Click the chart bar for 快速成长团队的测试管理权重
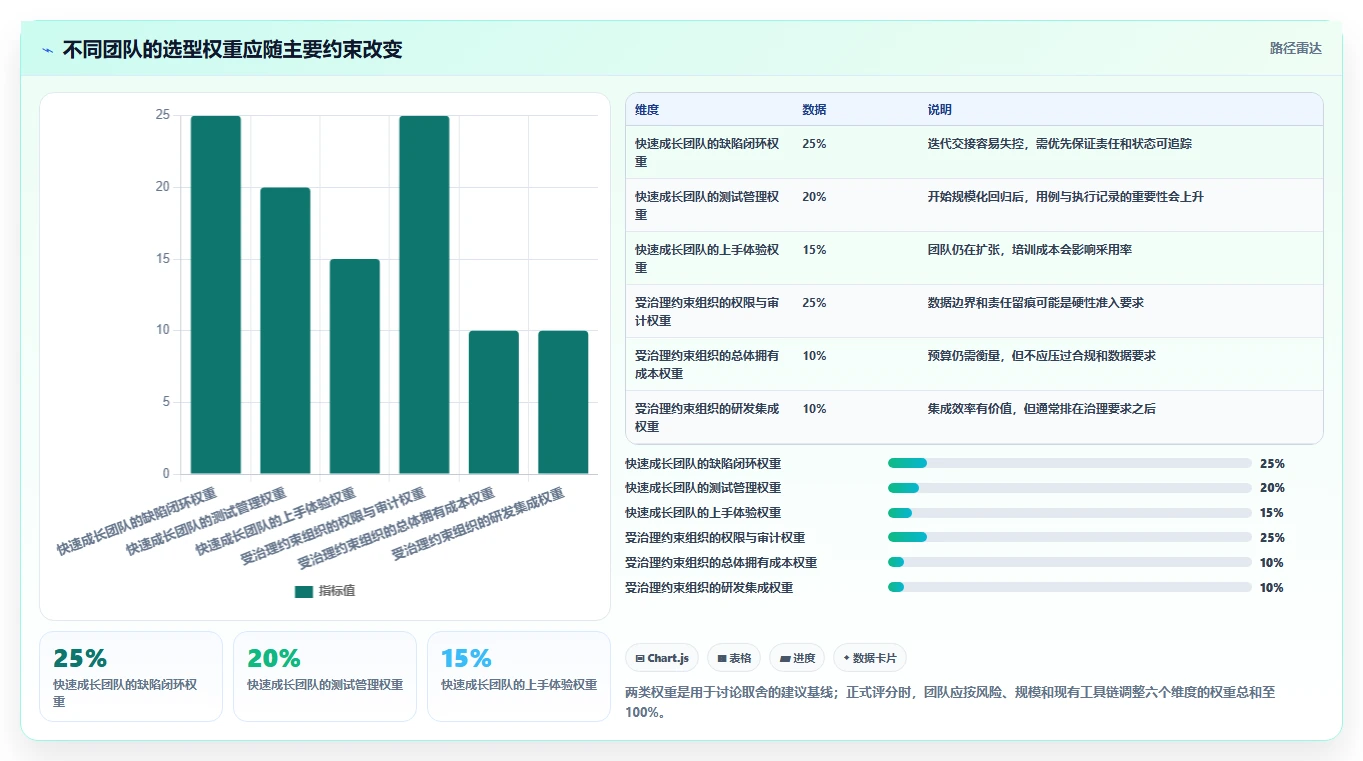1363x761 pixels. point(285,331)
